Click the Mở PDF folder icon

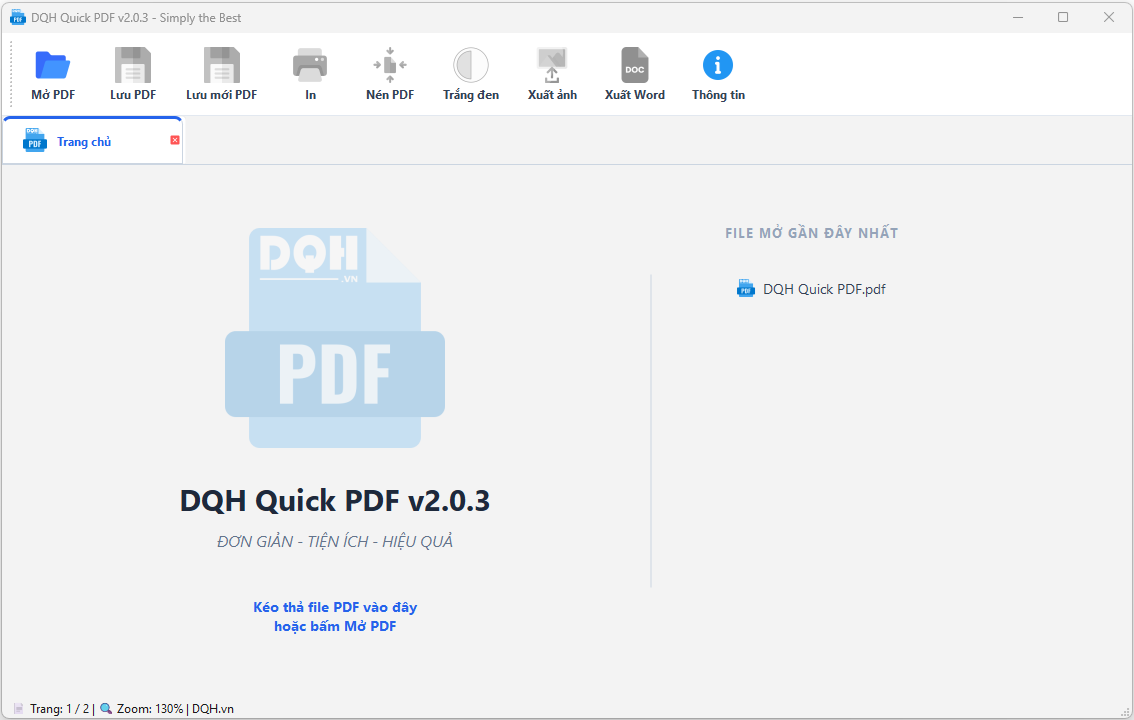click(53, 66)
